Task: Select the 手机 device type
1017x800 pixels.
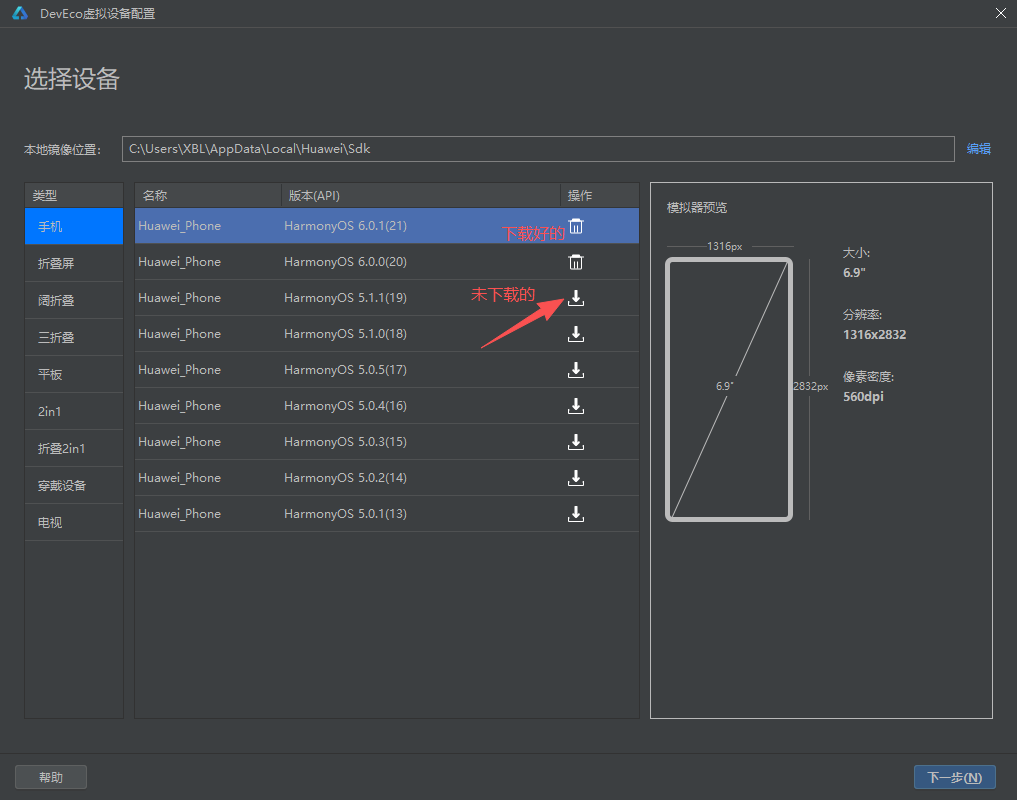Action: 74,226
